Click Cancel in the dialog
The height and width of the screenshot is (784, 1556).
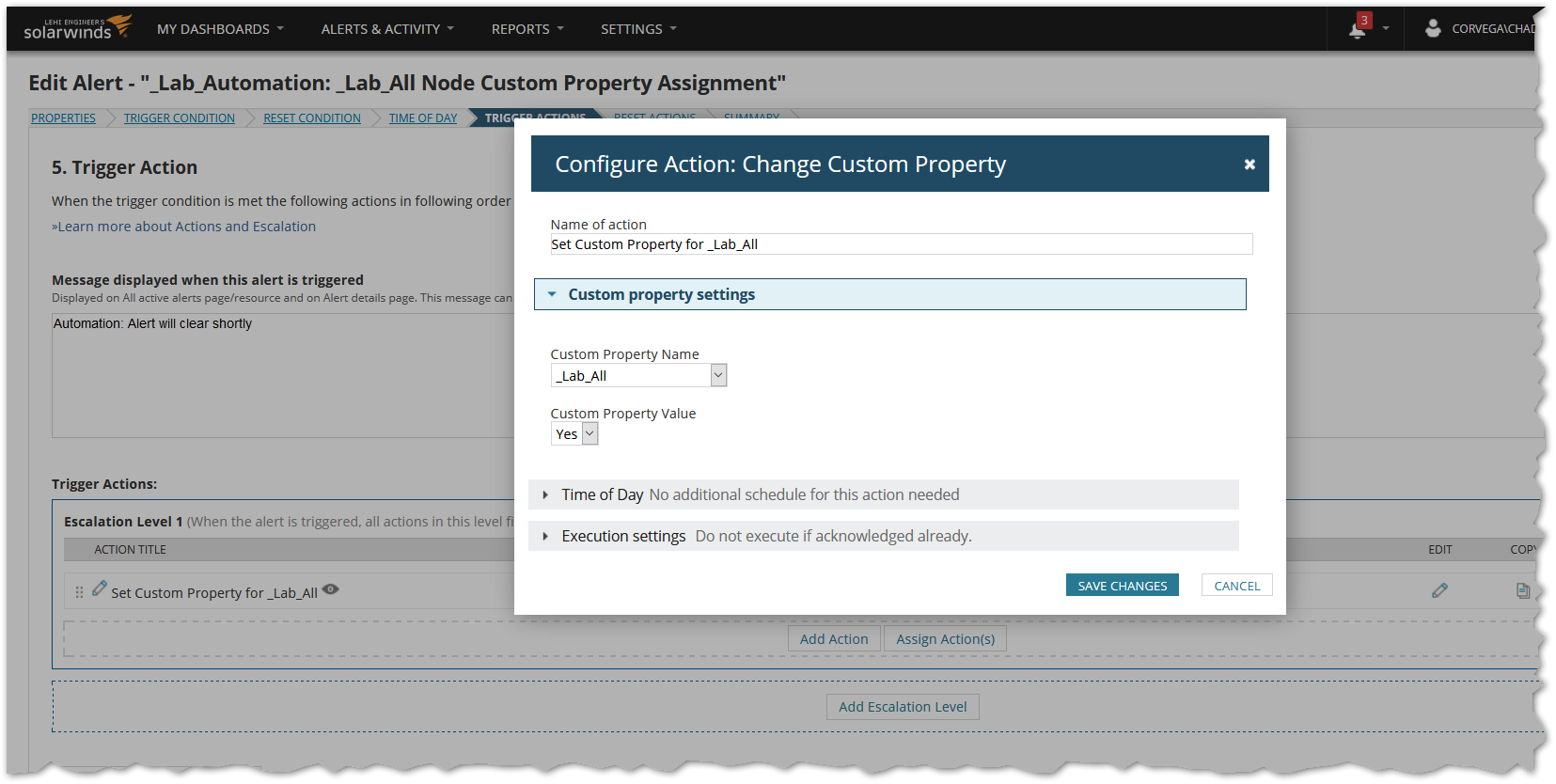click(1236, 586)
